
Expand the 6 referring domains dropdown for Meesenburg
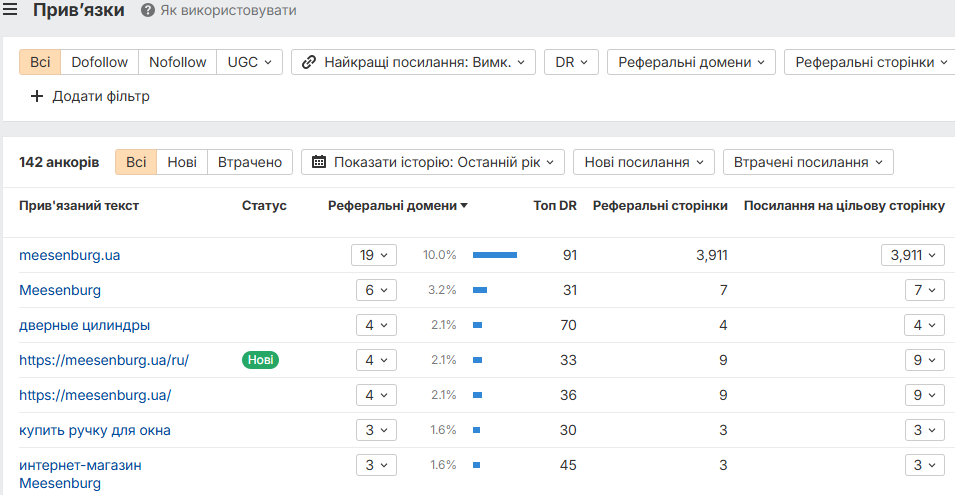tap(376, 290)
